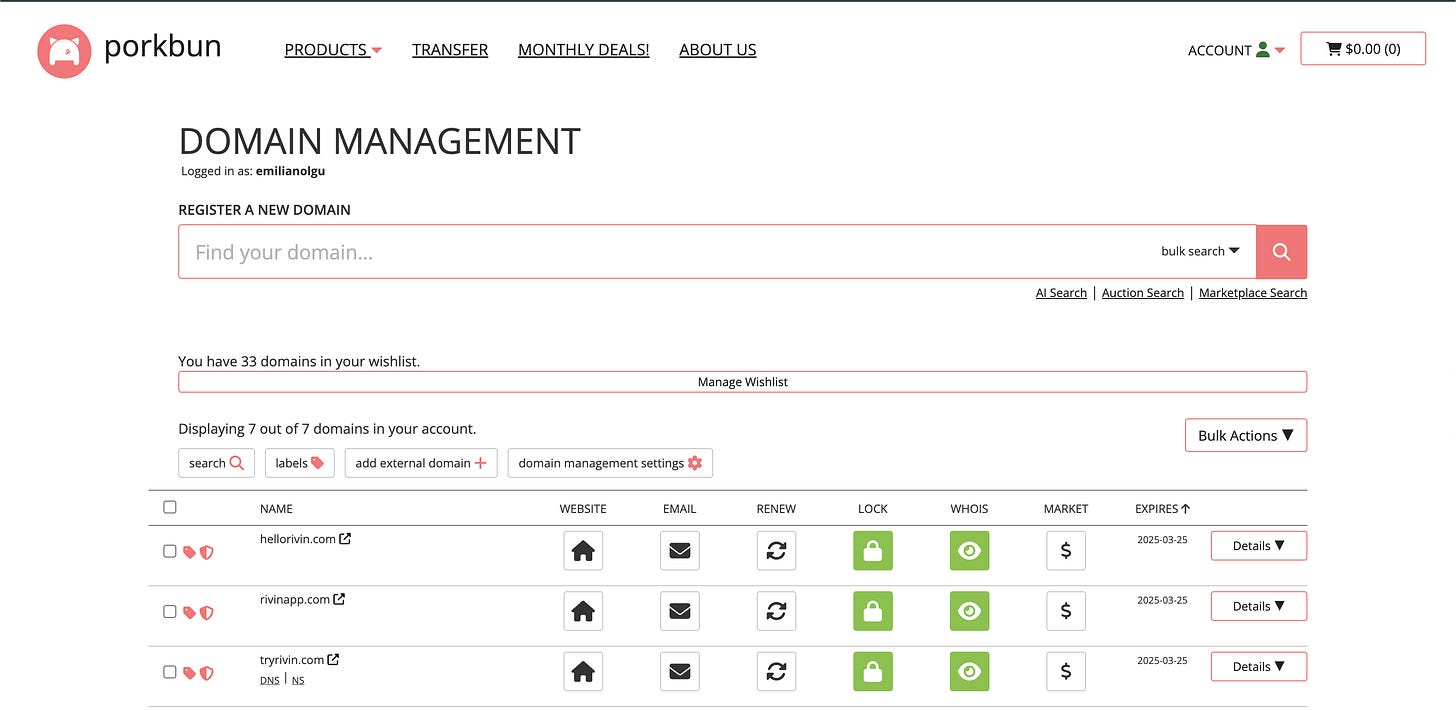Open email settings for rivinapp.com
The height and width of the screenshot is (710, 1456).
coord(680,611)
